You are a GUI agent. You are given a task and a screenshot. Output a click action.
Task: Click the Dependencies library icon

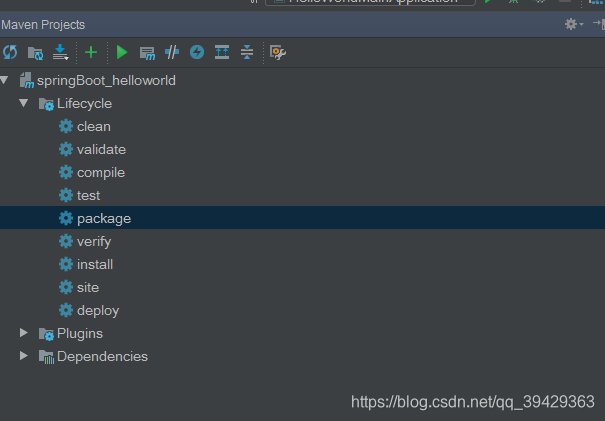pos(46,357)
